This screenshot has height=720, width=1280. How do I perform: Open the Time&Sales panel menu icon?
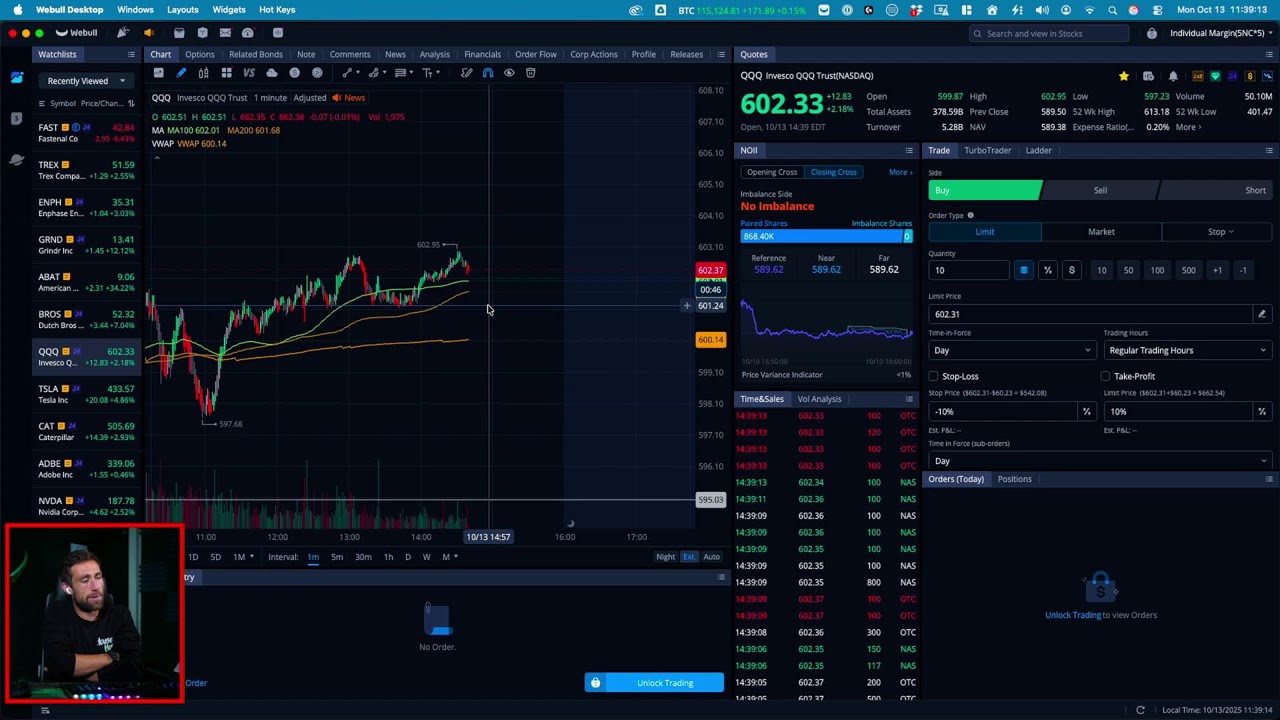click(909, 399)
